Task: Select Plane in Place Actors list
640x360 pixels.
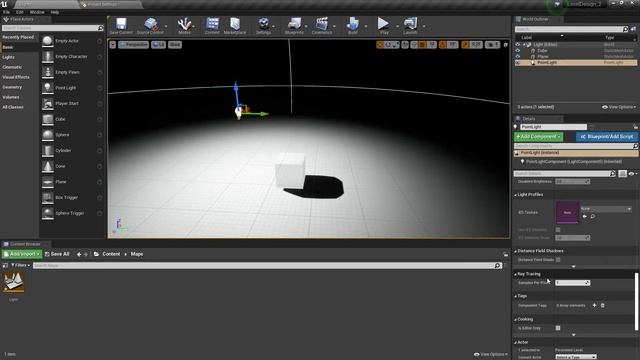Action: tap(72, 182)
